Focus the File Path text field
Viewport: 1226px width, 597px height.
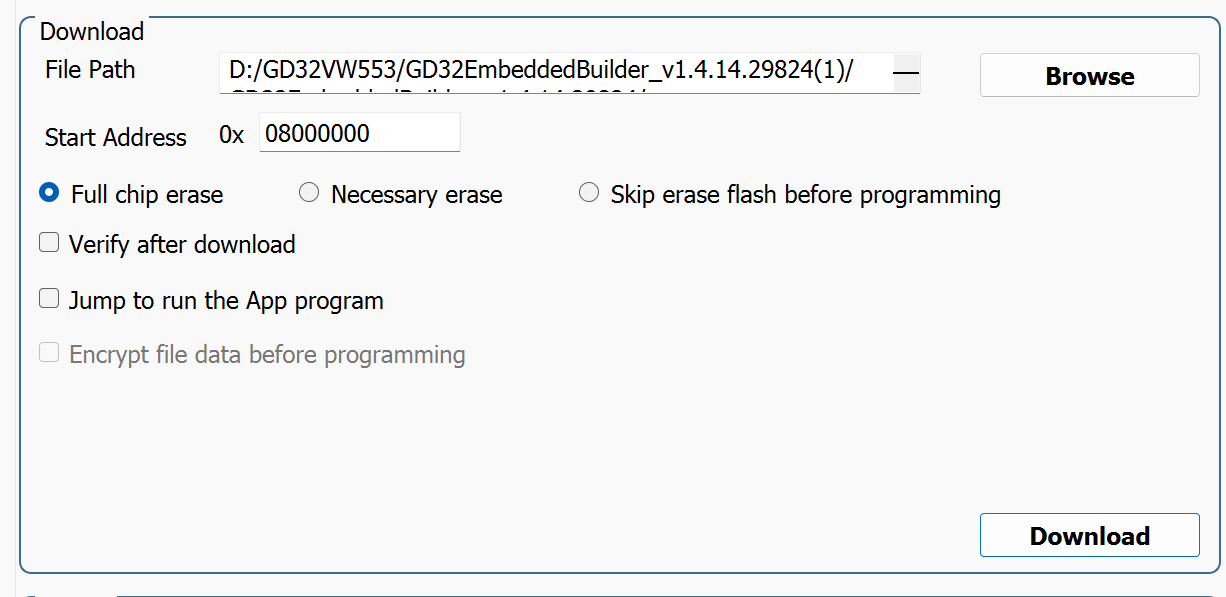pyautogui.click(x=556, y=73)
